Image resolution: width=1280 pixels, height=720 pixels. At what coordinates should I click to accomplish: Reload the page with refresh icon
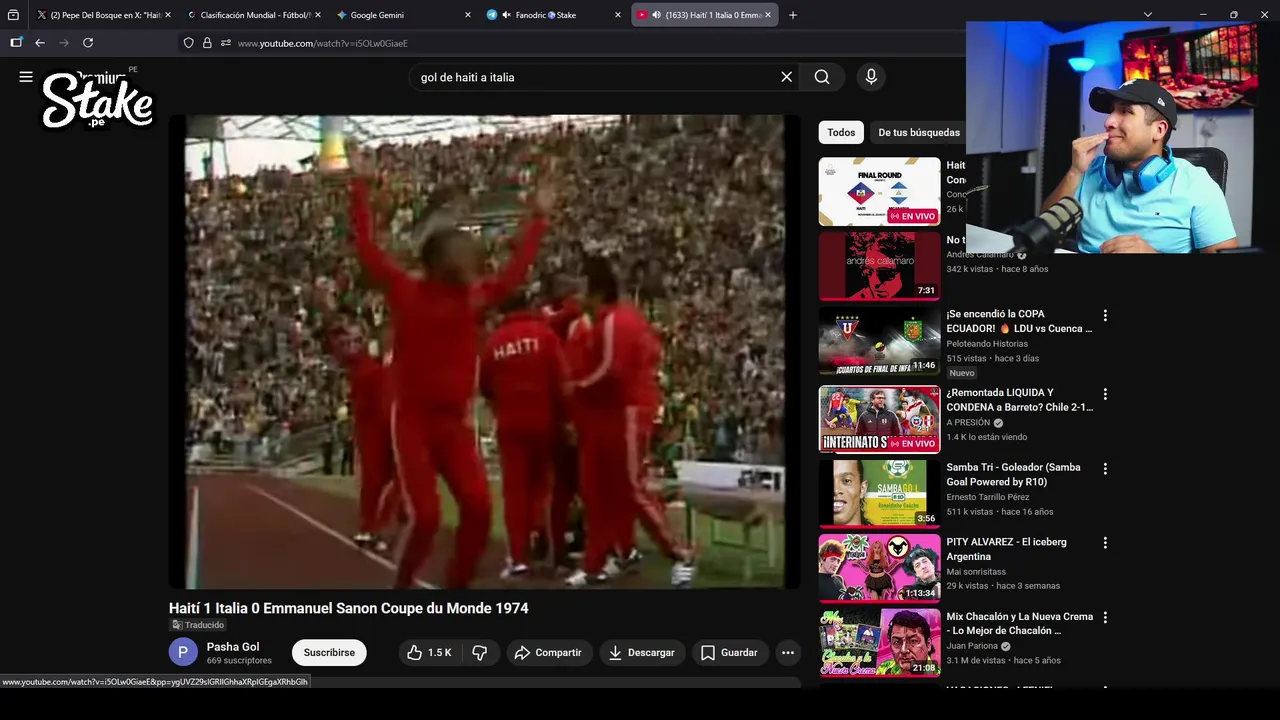coord(88,43)
